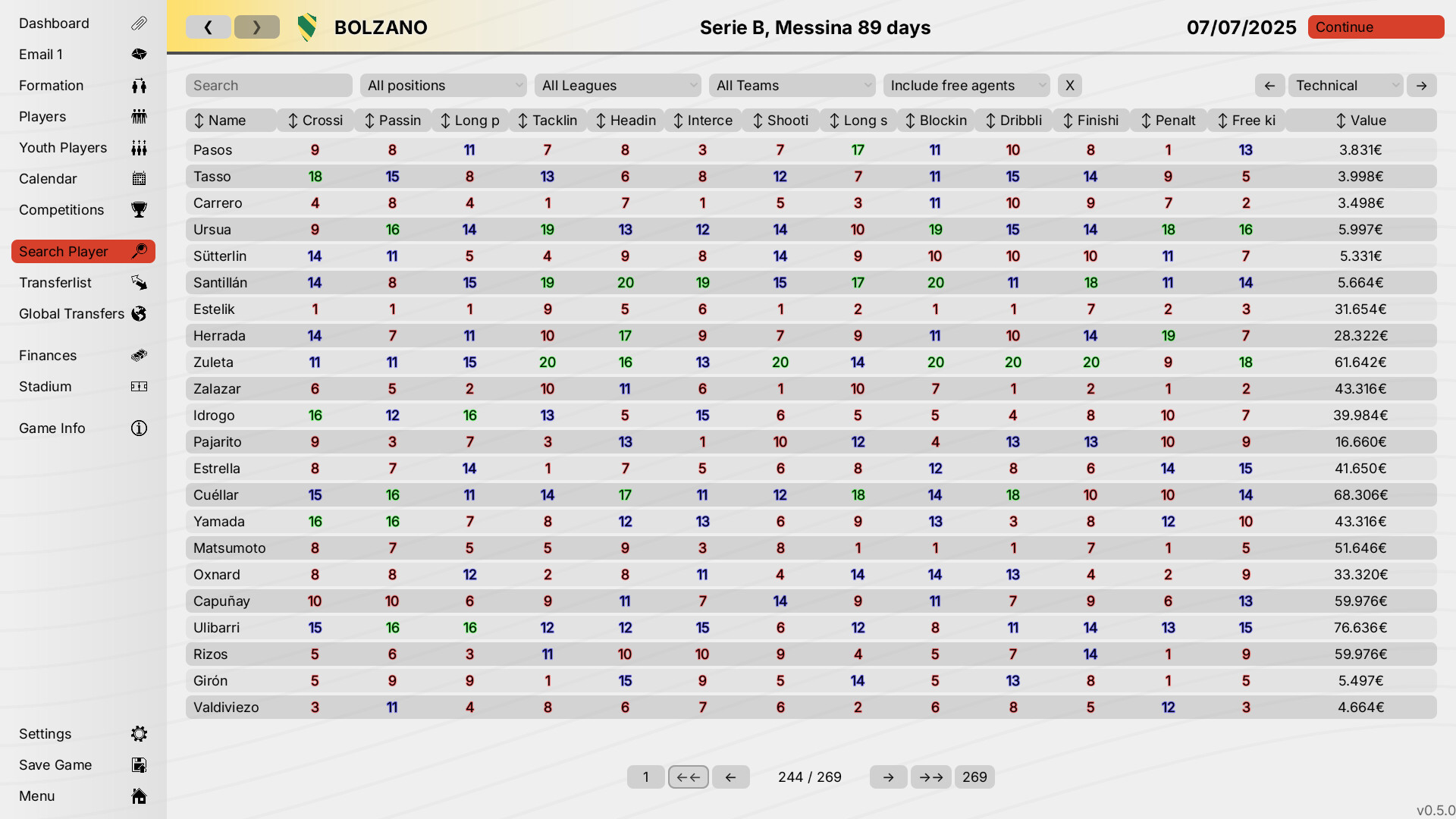1456x819 pixels.
Task: Switch attribute view from Technical using the right arrow
Action: point(1421,85)
